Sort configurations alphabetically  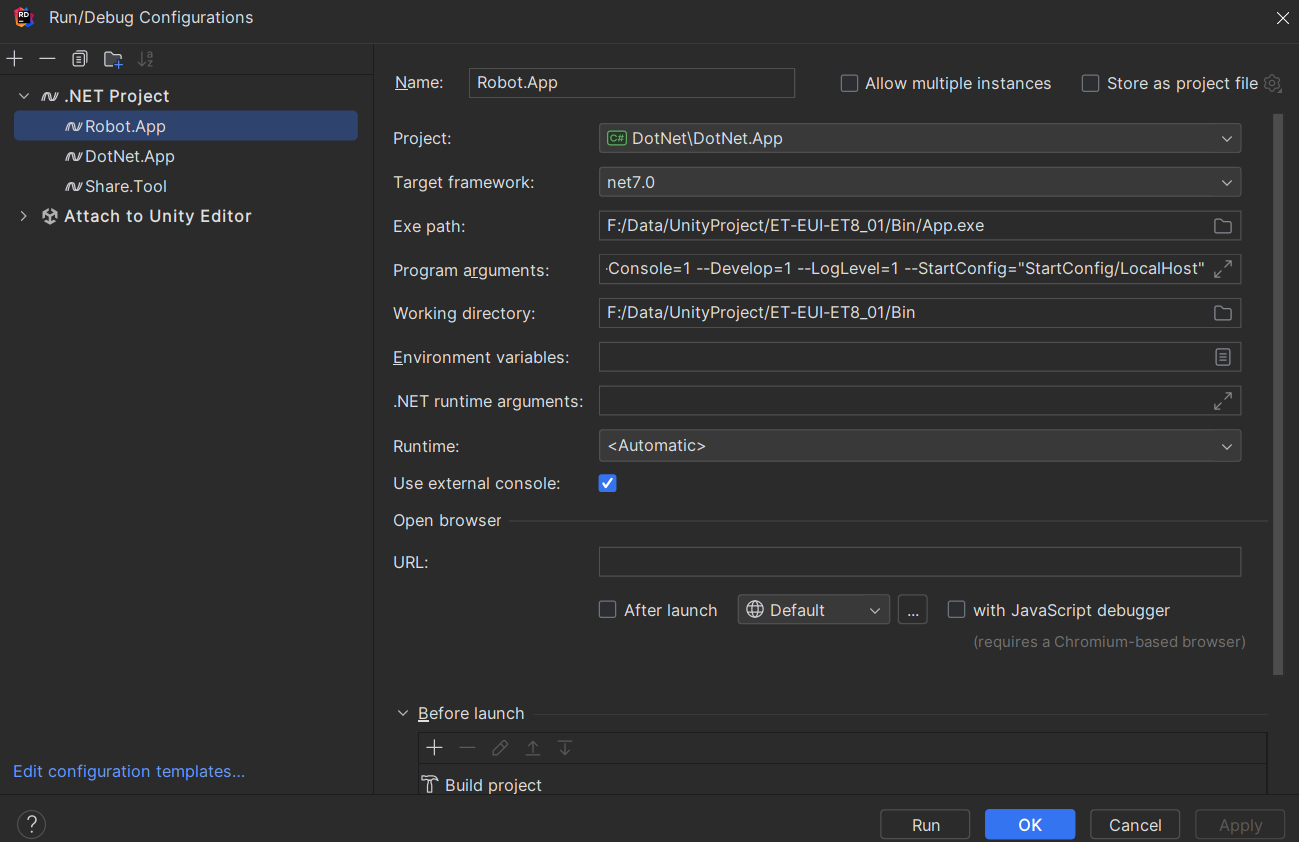pos(146,59)
